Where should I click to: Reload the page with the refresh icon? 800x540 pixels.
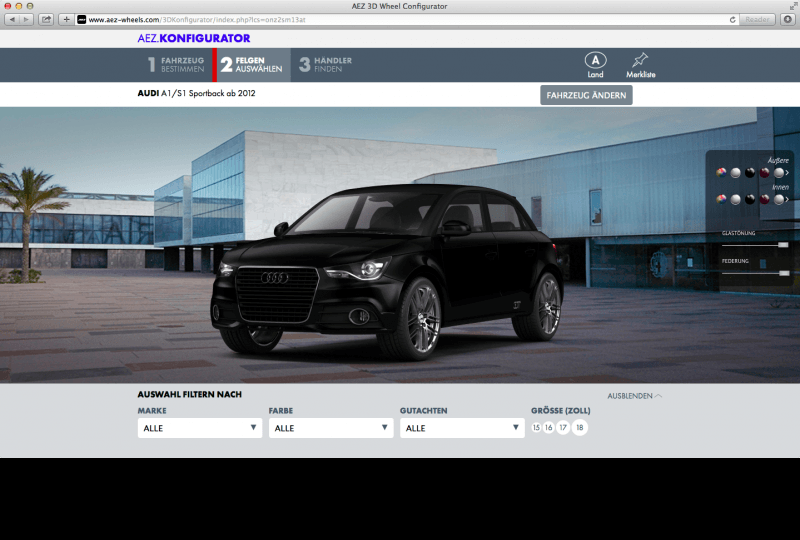(732, 19)
